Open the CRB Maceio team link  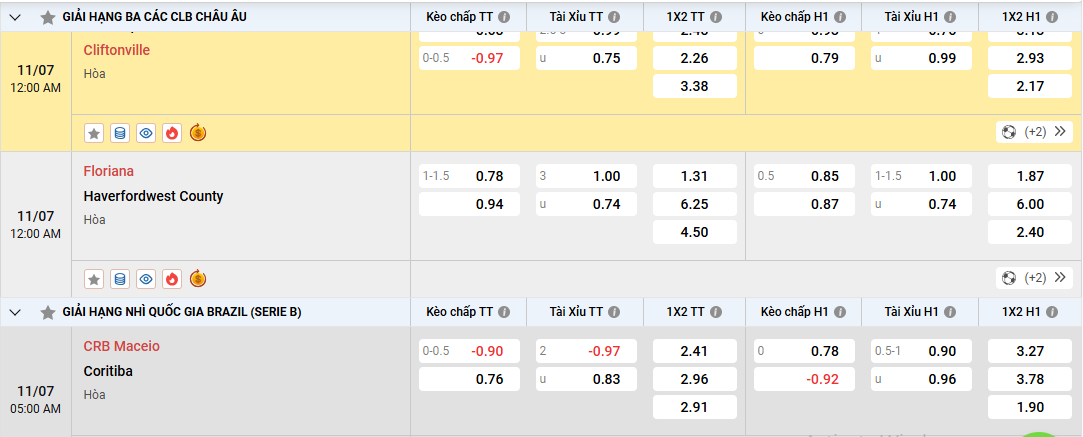[x=122, y=346]
